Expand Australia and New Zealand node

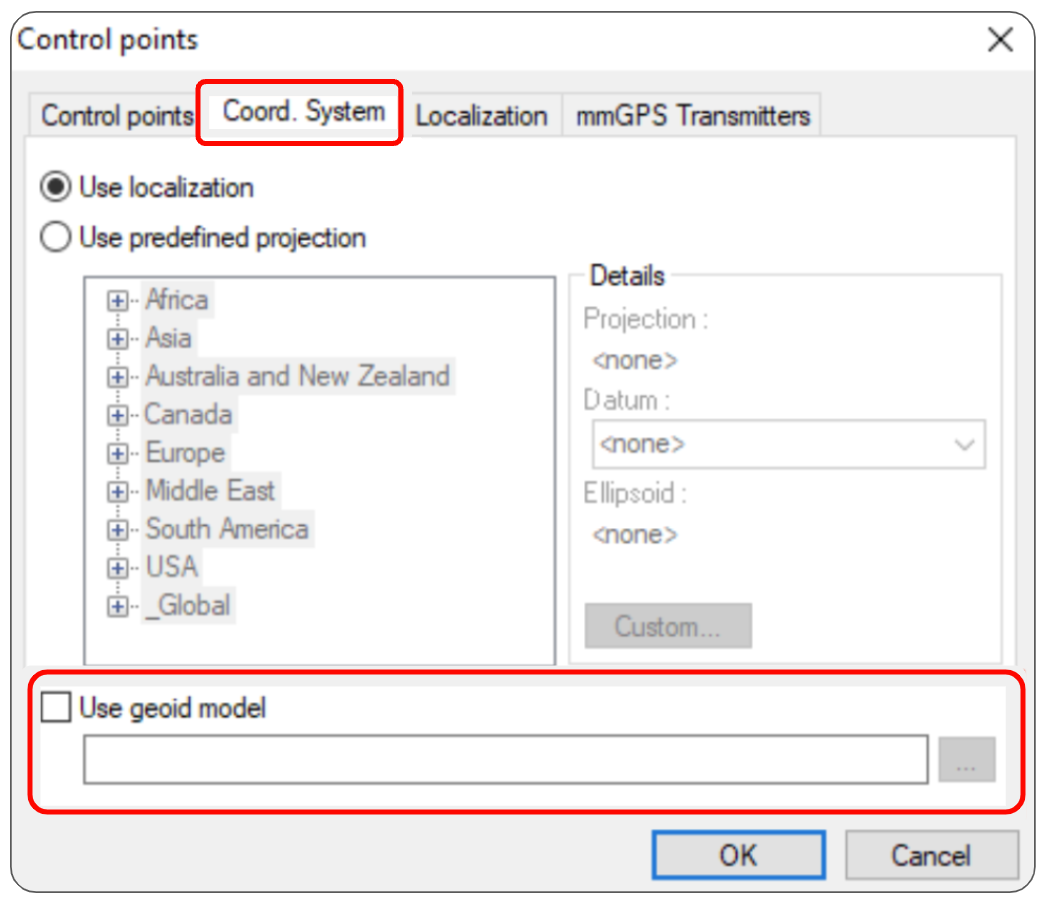pos(118,377)
